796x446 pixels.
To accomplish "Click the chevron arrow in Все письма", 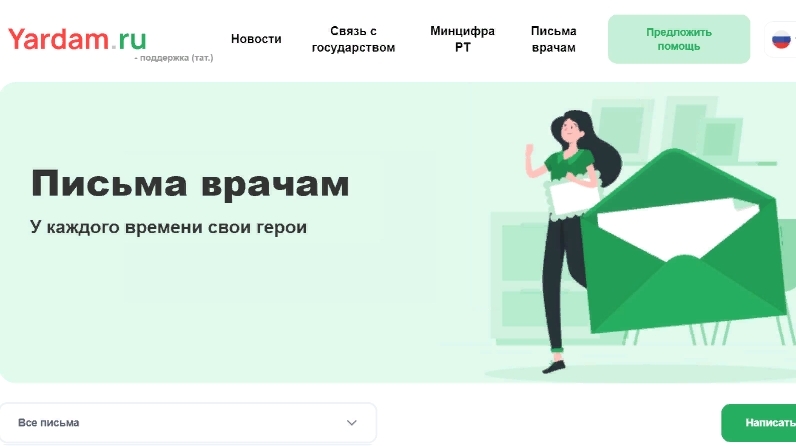I will pyautogui.click(x=351, y=423).
